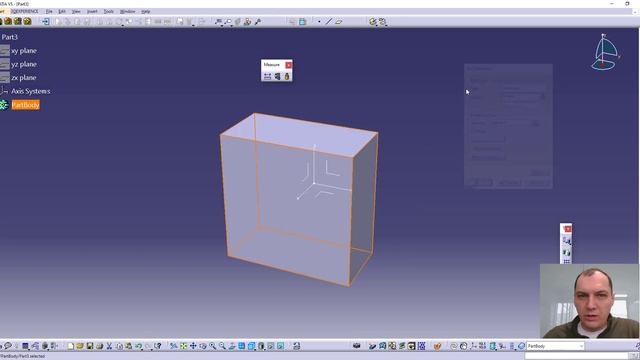640x360 pixels.
Task: Click the axis system icon in bottom toolbar
Action: click(473, 346)
